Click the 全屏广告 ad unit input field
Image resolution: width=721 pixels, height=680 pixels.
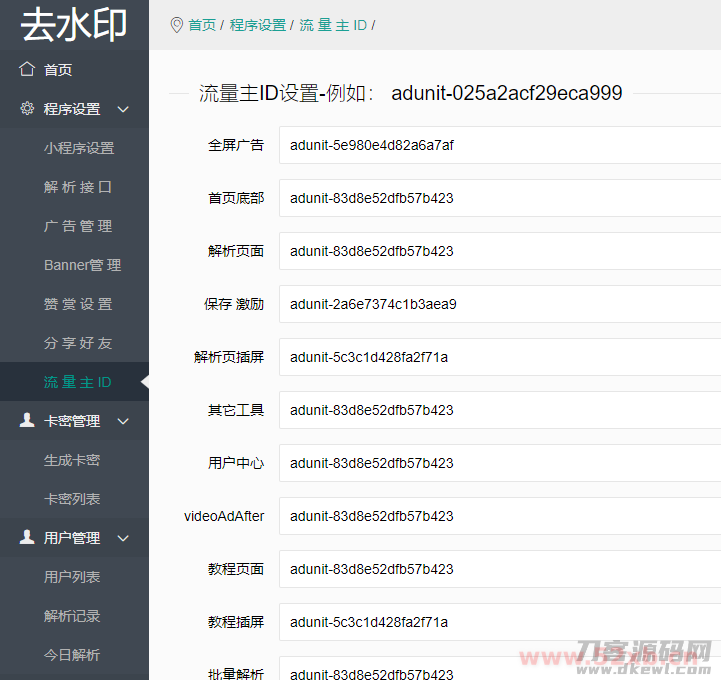click(x=500, y=145)
